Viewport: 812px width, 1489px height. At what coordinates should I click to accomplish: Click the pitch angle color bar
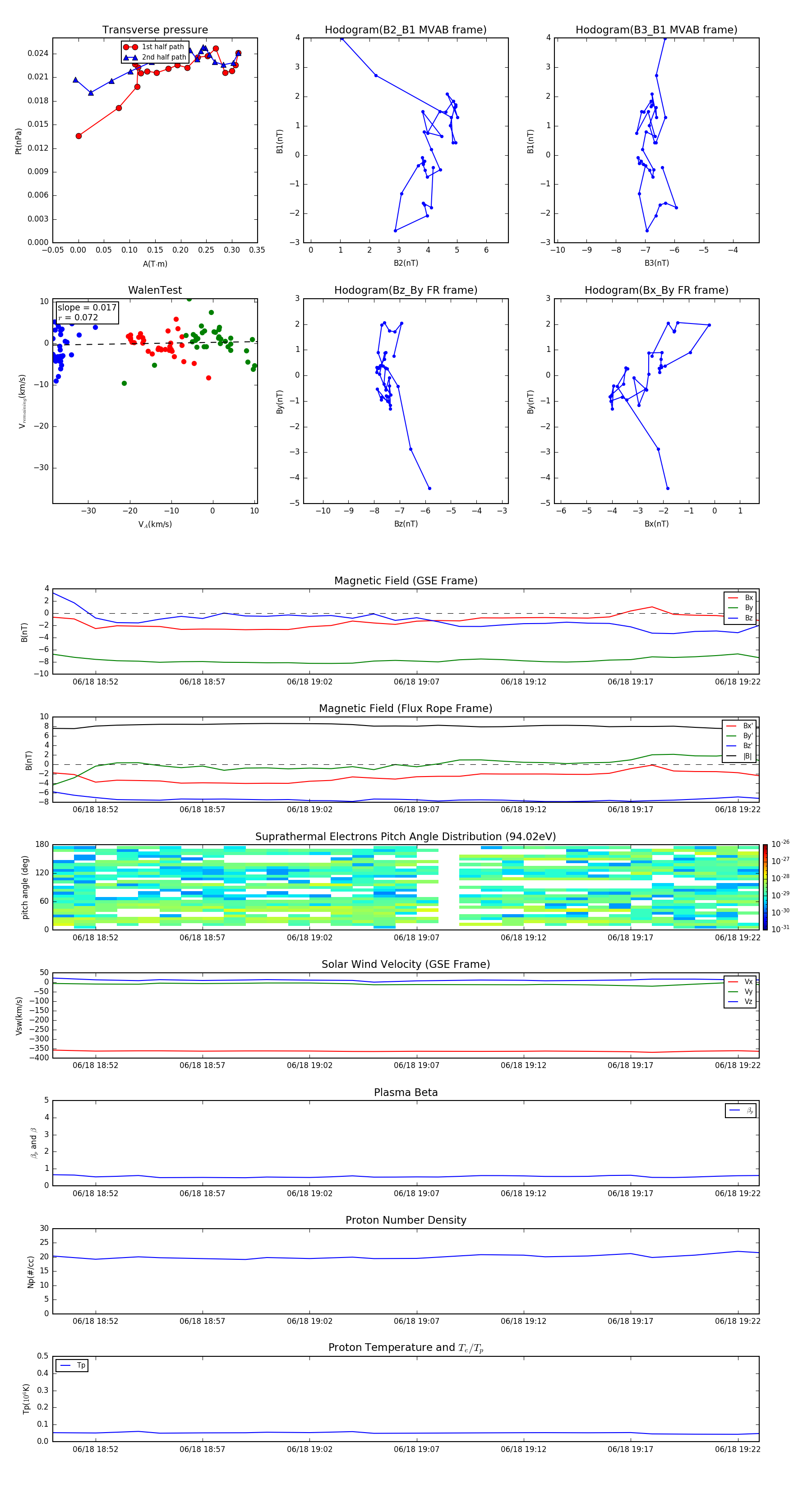click(x=765, y=887)
